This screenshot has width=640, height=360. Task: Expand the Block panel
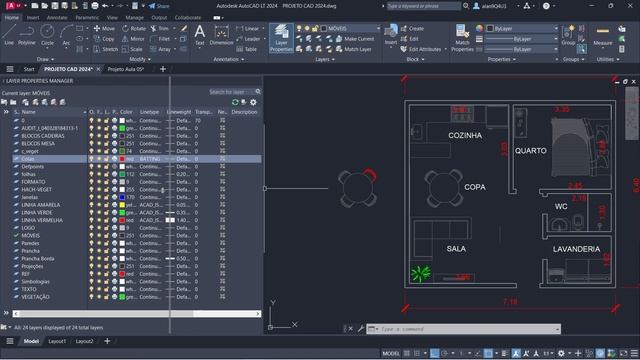(416, 59)
